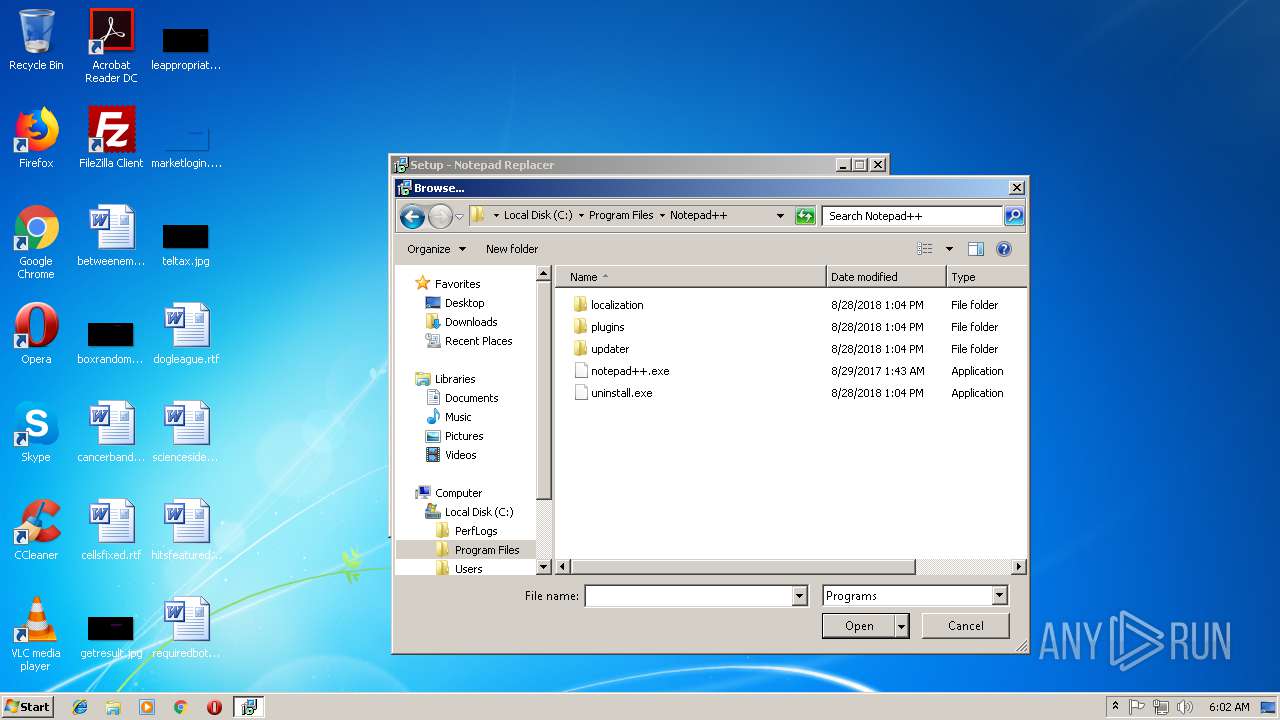Sort by Type column header
The height and width of the screenshot is (720, 1280).
(x=986, y=277)
